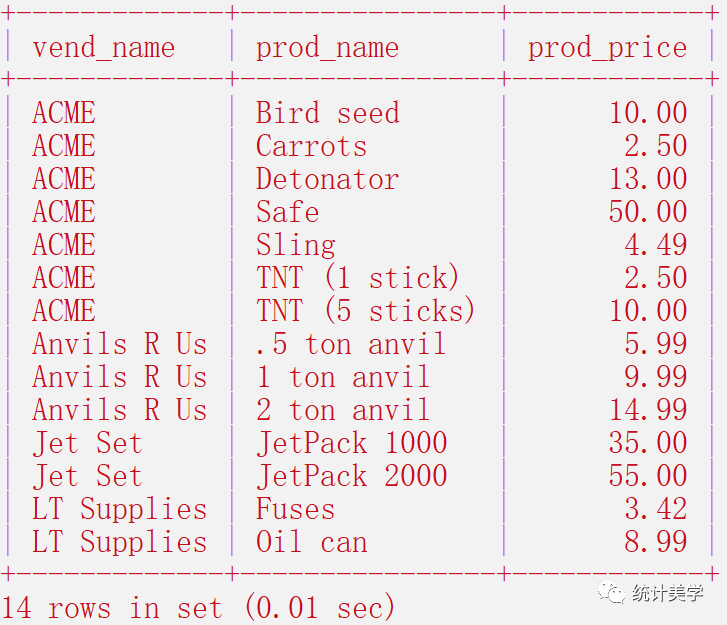Click LT Supplies vendor in Fuses row
The height and width of the screenshot is (625, 727).
(120, 510)
